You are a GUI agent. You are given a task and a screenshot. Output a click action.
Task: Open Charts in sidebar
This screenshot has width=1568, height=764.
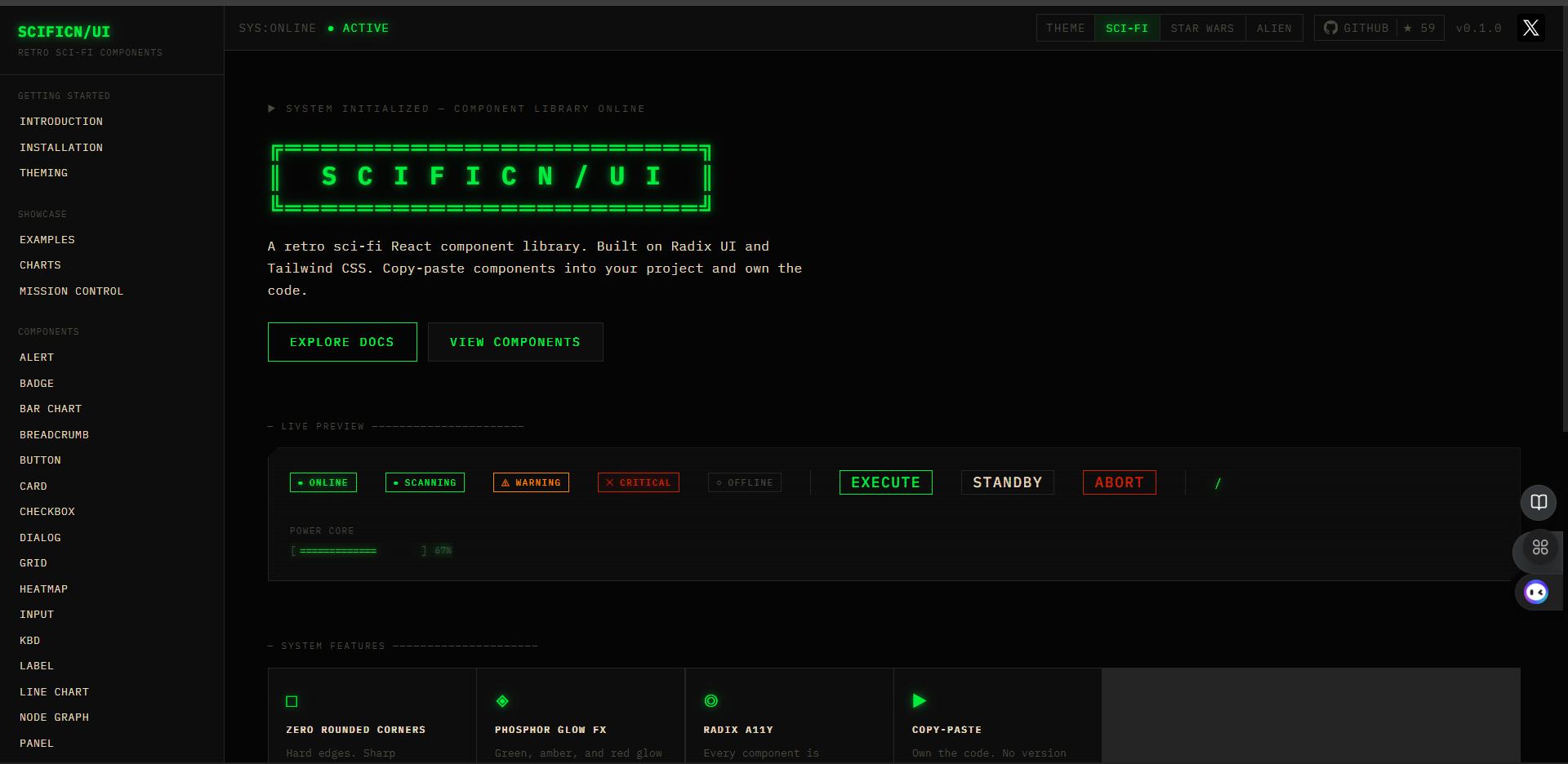(x=41, y=265)
